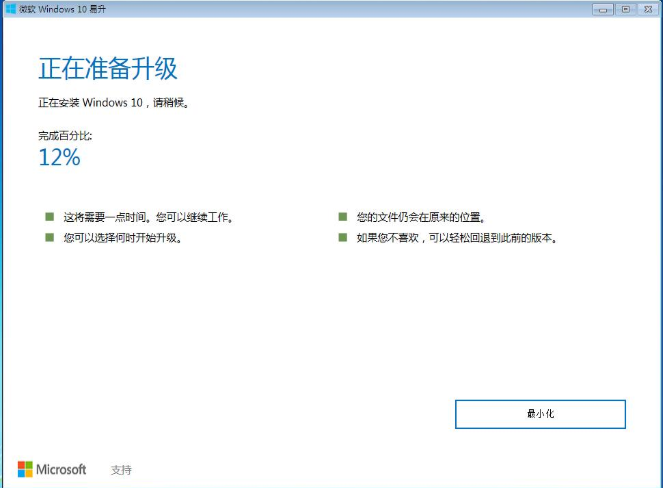This screenshot has height=488, width=663.
Task: Open the 支持 support link
Action: [x=121, y=470]
